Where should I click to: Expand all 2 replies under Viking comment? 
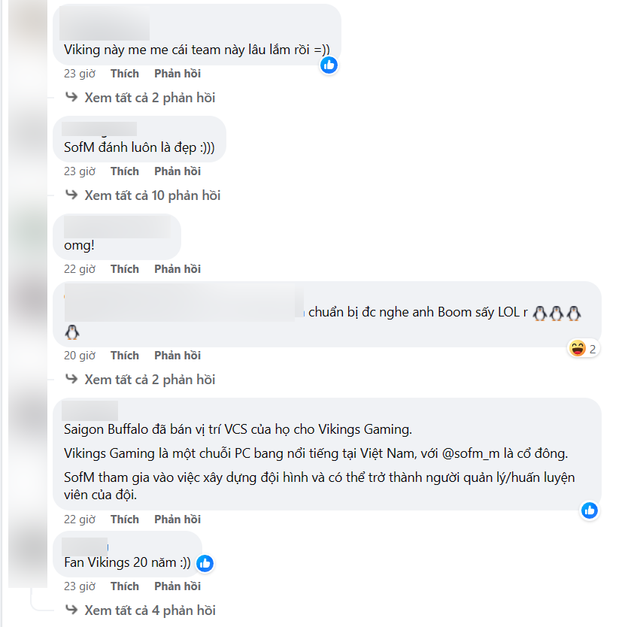149,98
